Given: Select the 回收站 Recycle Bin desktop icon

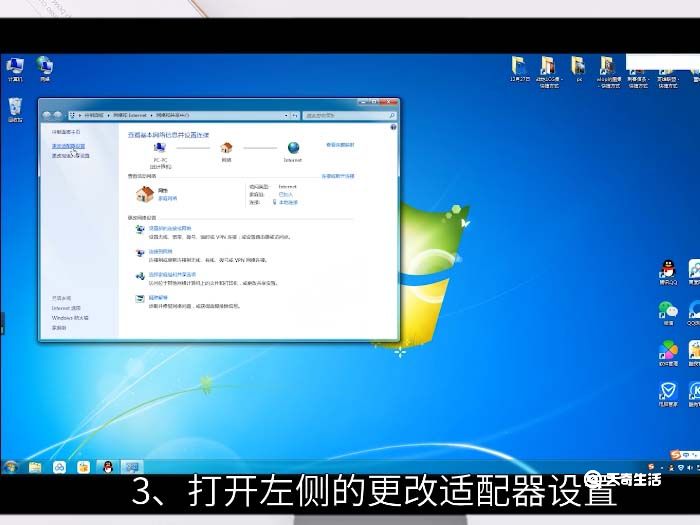Looking at the screenshot, I should click(15, 110).
